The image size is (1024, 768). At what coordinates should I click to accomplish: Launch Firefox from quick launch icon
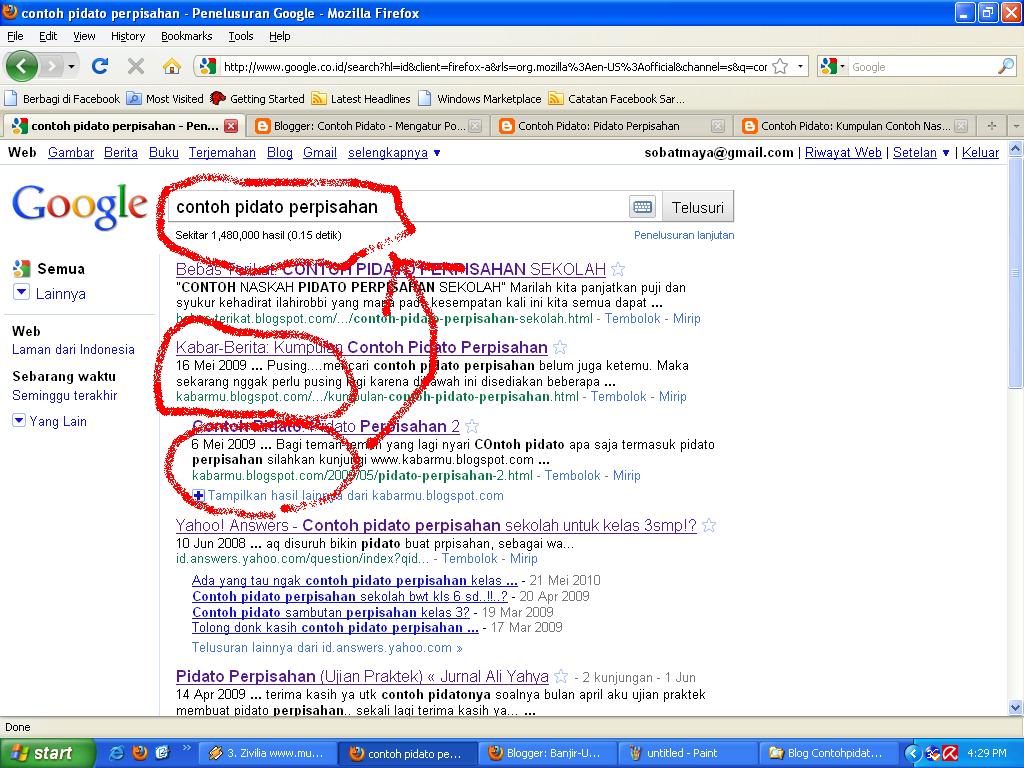(x=140, y=753)
